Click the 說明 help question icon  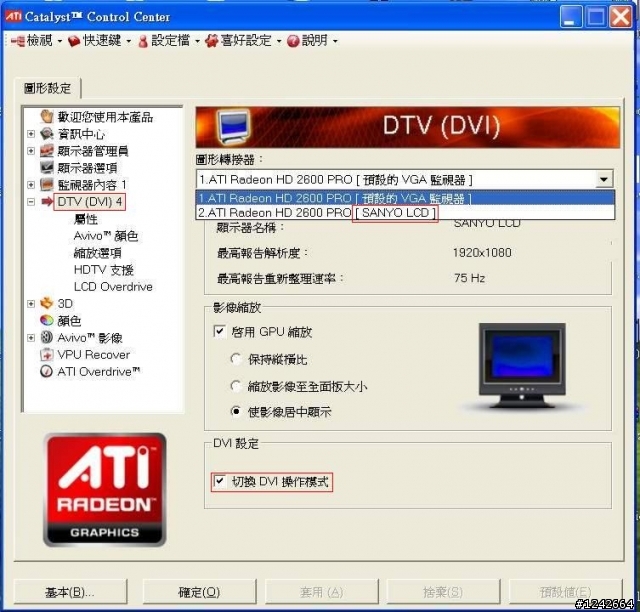tap(293, 41)
